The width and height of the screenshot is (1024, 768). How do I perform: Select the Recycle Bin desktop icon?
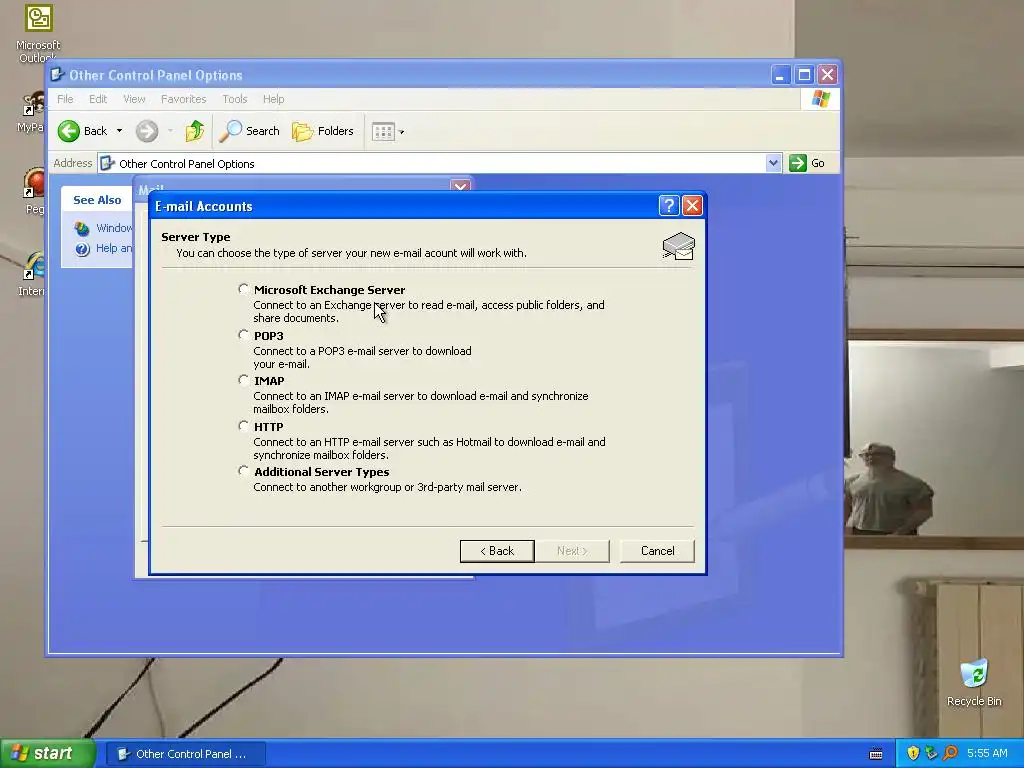click(x=974, y=682)
